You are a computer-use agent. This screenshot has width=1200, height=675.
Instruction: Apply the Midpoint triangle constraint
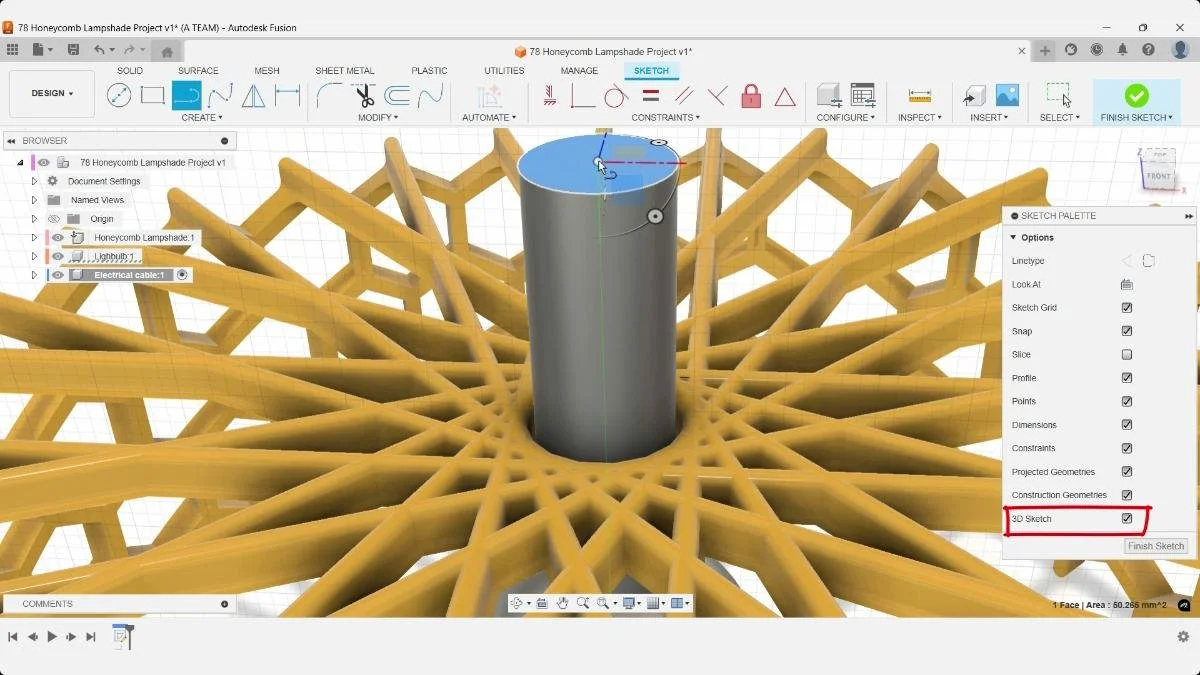point(785,97)
